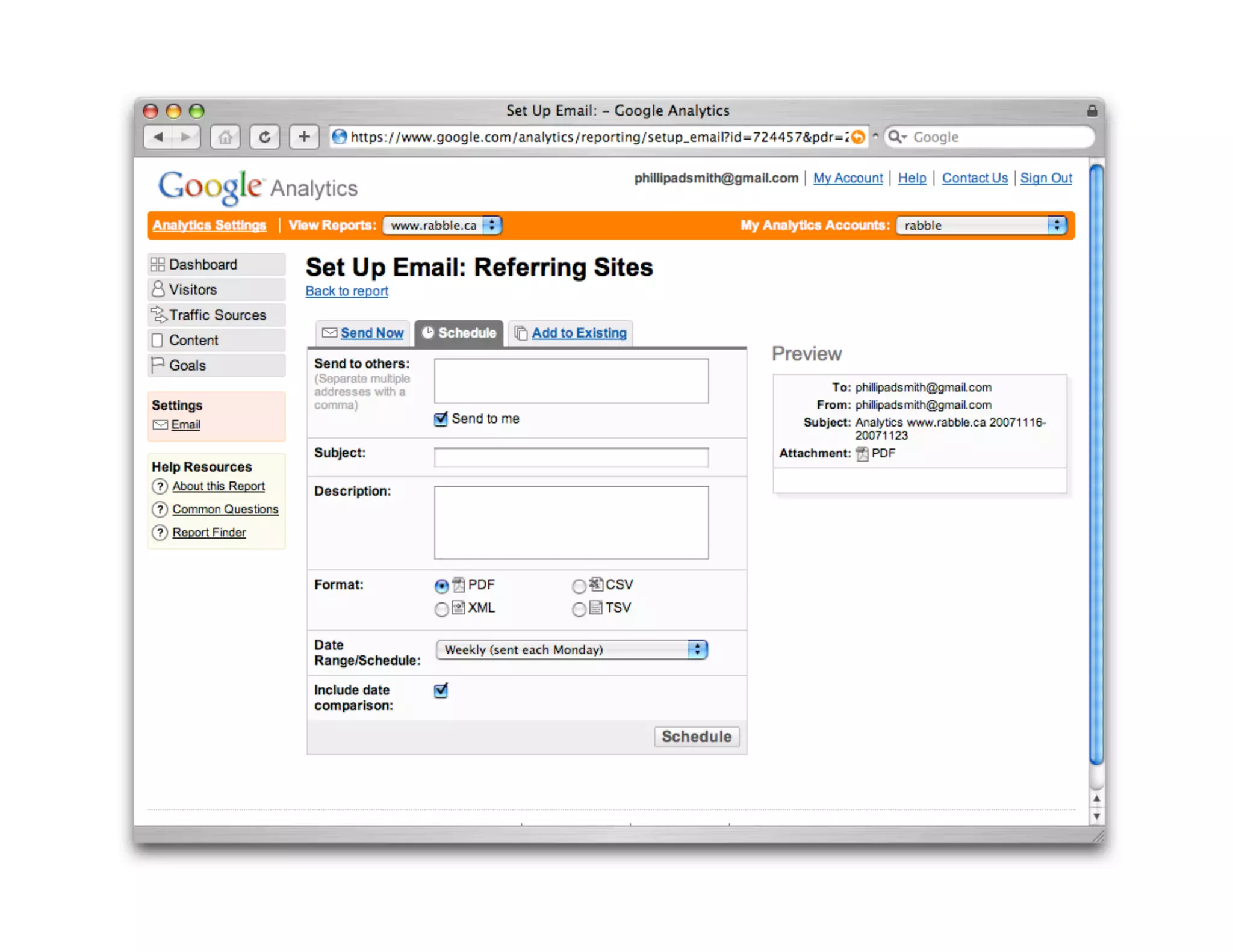Follow the Back to report link
The height and width of the screenshot is (952, 1233).
point(347,291)
